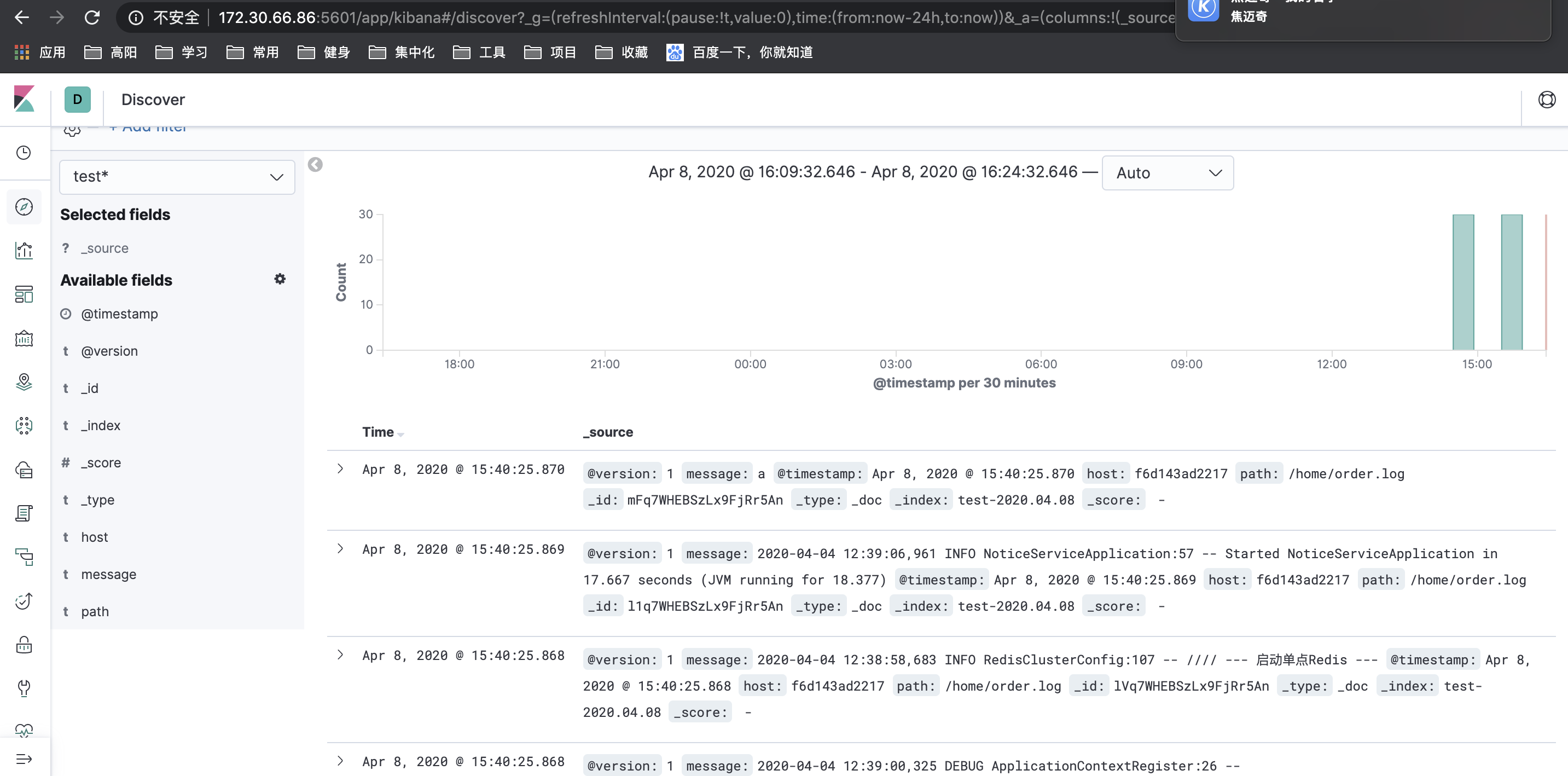
Task: Go back in browser history
Action: click(x=22, y=17)
